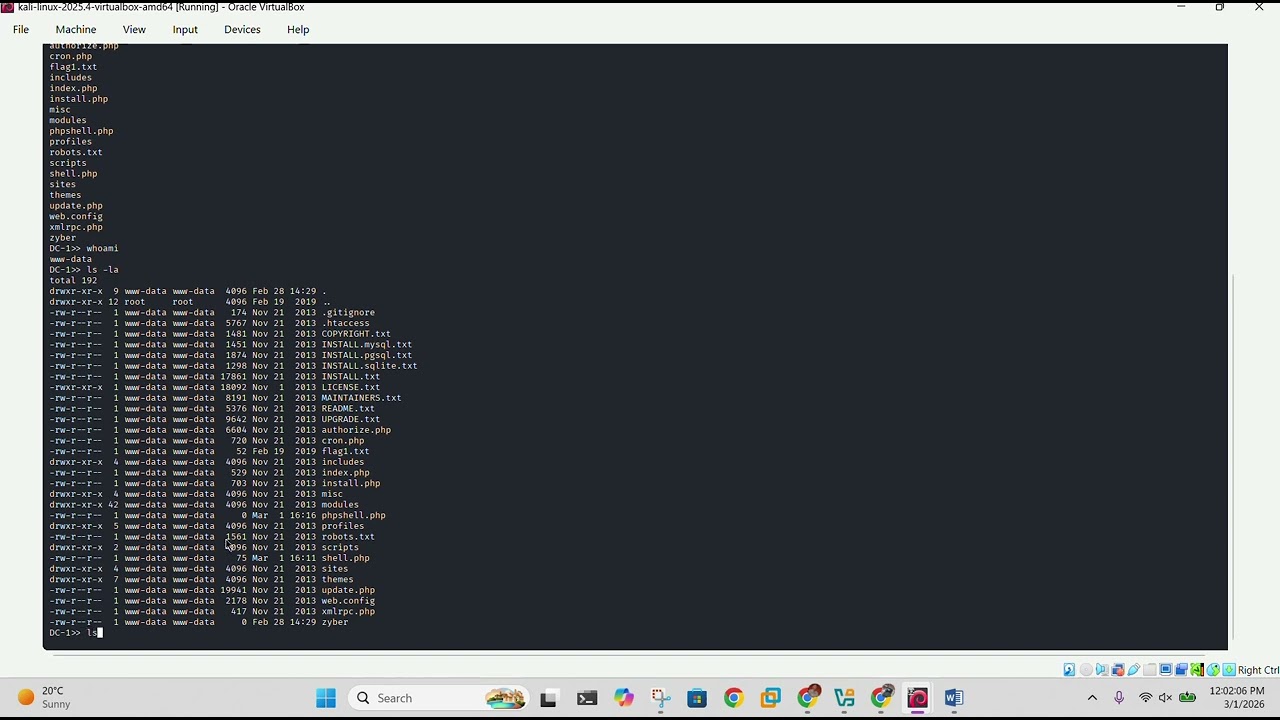Image resolution: width=1280 pixels, height=720 pixels.
Task: Click the muted volume tray icon
Action: [x=1165, y=698]
